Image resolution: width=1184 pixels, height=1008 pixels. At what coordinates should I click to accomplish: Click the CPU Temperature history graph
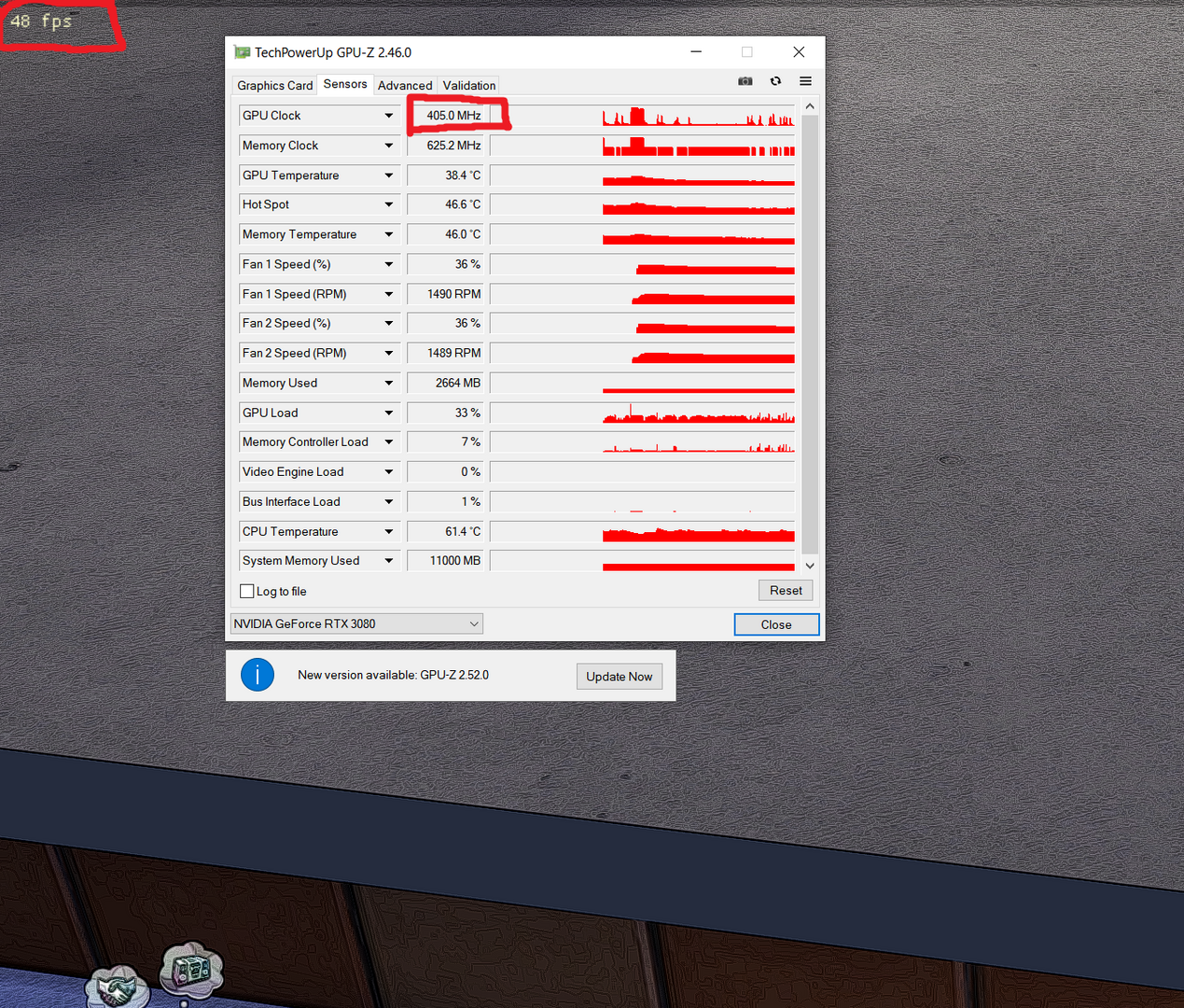tap(643, 531)
